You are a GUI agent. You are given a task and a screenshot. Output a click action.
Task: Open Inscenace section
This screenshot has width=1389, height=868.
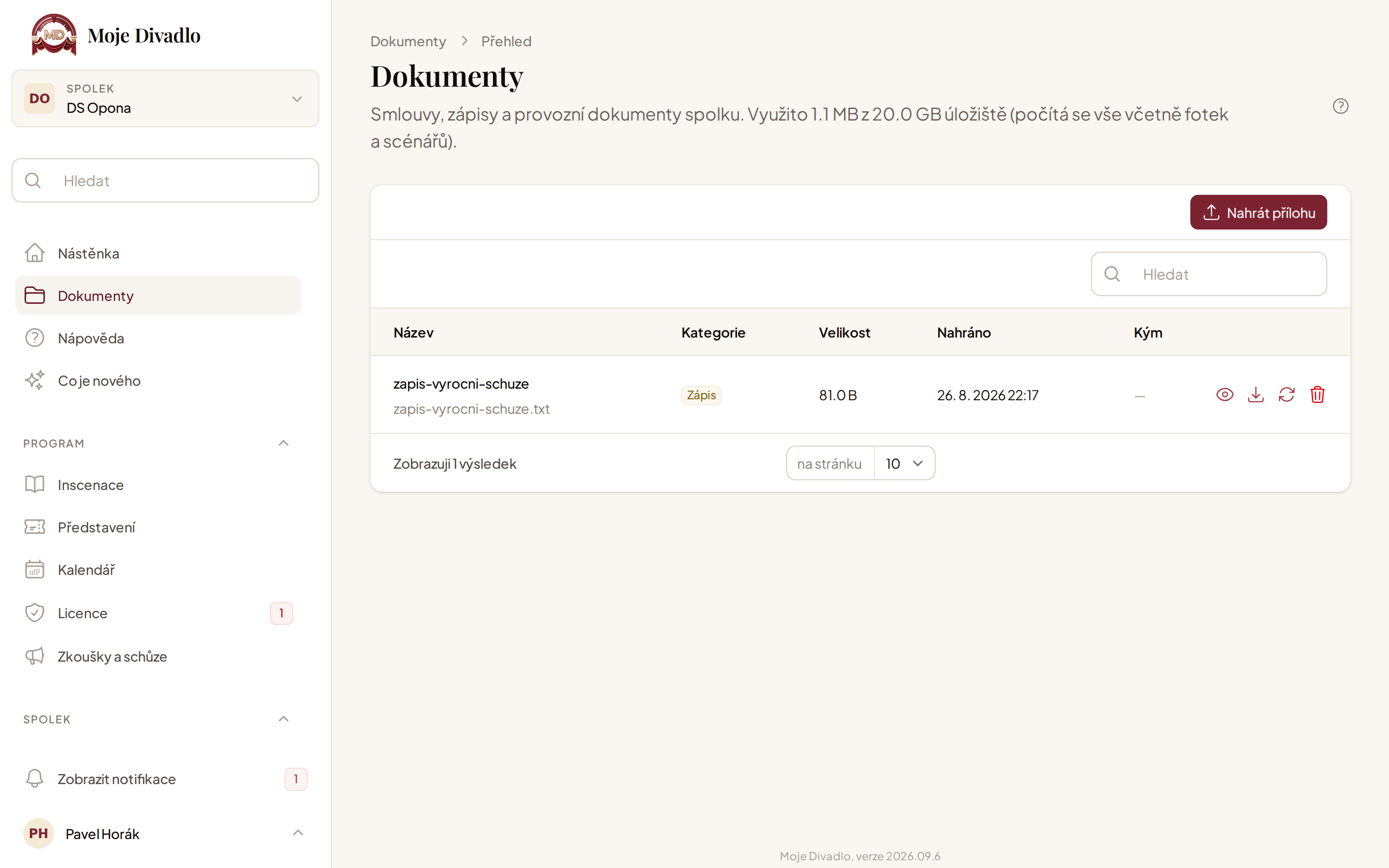158,485
